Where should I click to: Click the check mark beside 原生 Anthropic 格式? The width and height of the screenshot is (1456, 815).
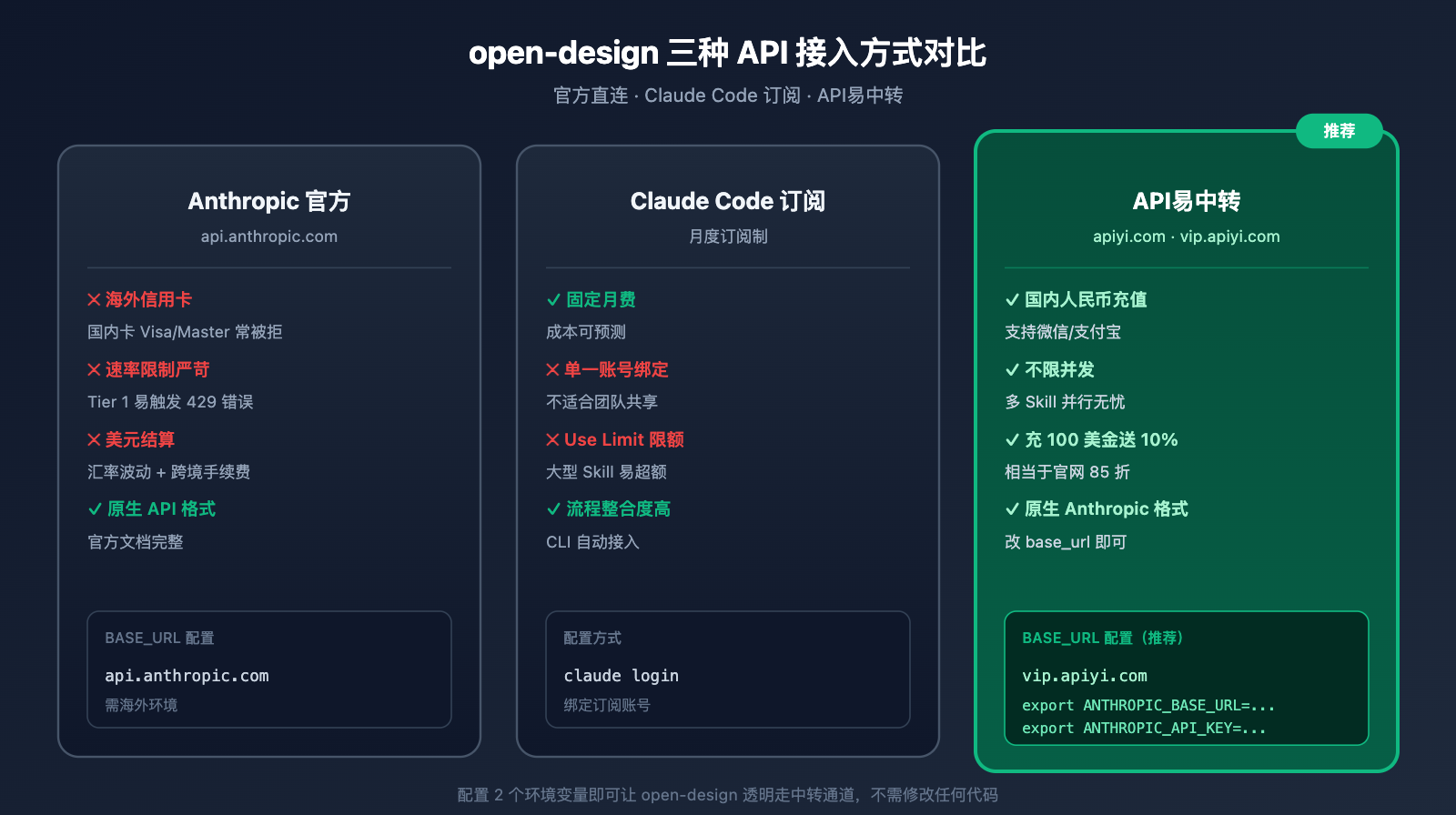(x=1012, y=509)
